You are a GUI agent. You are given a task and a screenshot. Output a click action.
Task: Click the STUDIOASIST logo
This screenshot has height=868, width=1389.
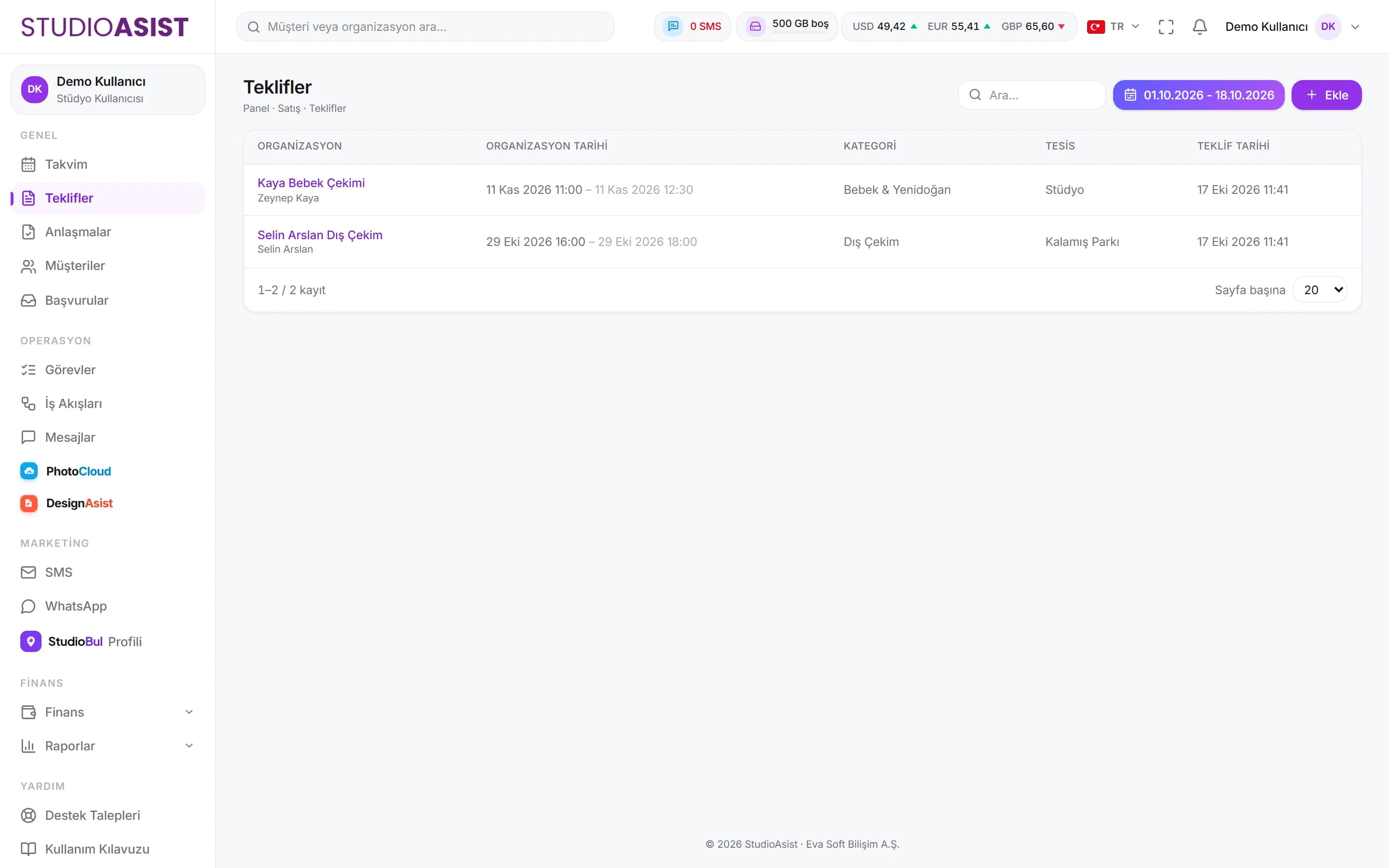(105, 27)
